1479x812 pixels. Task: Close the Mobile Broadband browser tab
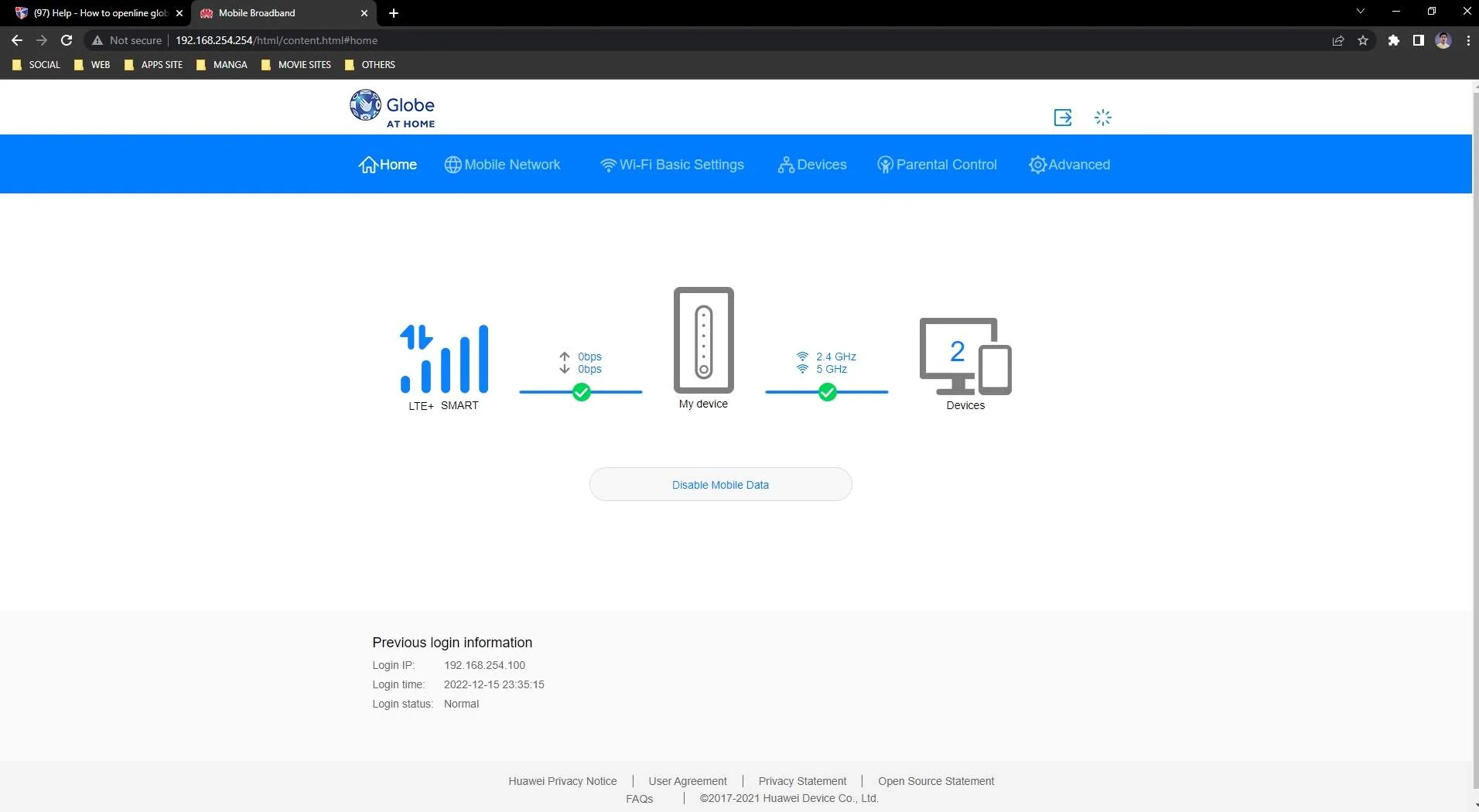364,13
